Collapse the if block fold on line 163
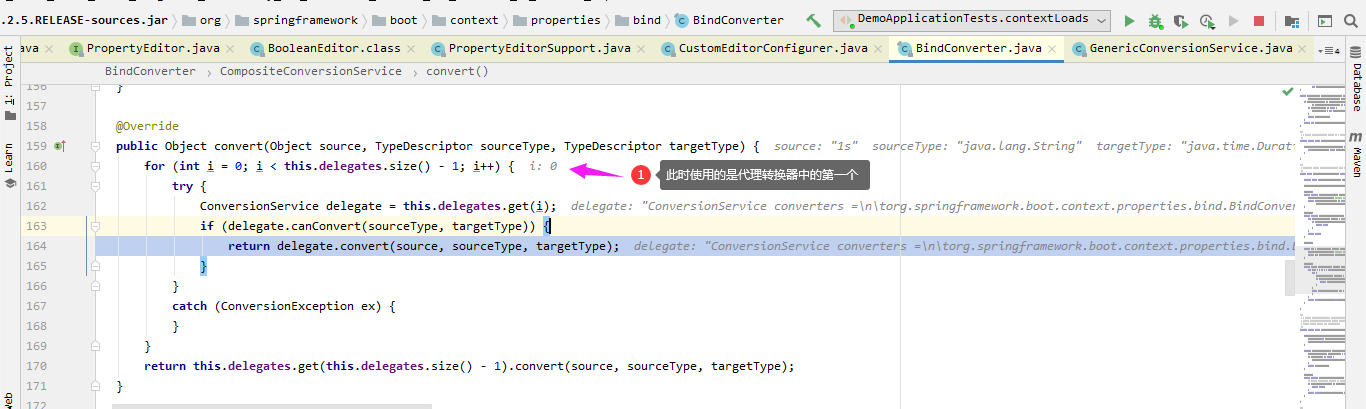 (97, 226)
